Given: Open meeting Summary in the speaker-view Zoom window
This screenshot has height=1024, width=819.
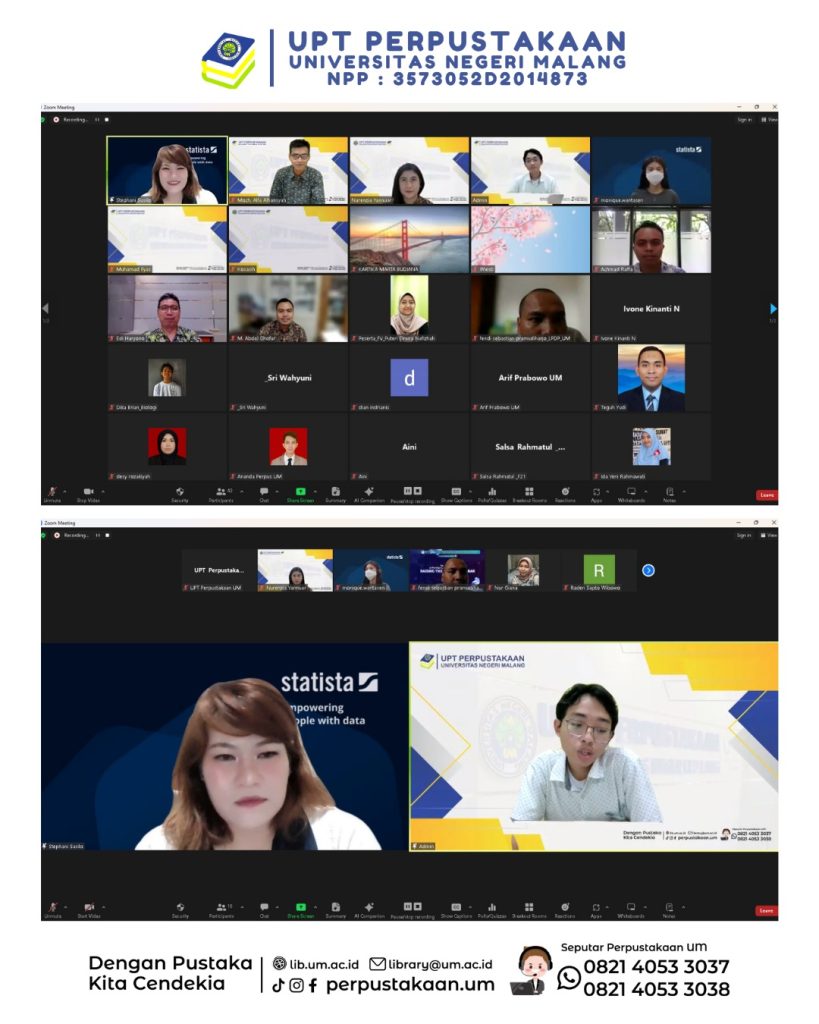Looking at the screenshot, I should [x=336, y=910].
